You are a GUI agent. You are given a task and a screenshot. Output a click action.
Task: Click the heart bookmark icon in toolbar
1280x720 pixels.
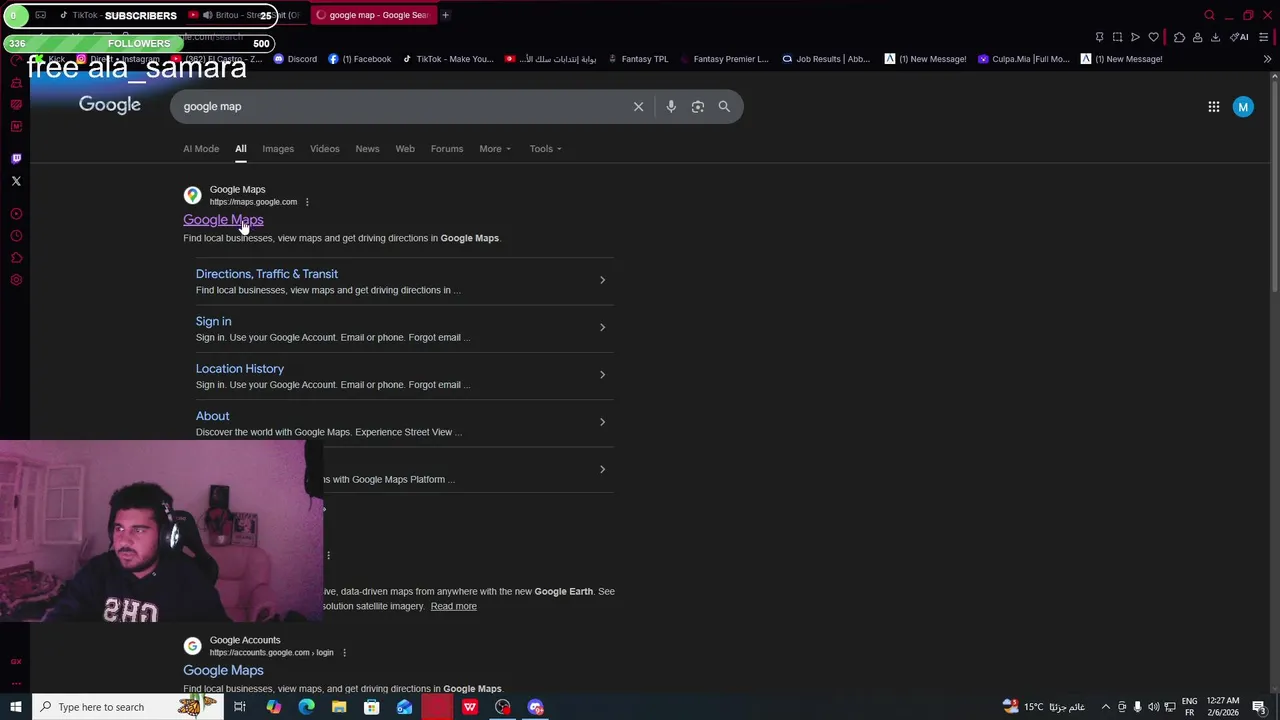coord(1153,37)
